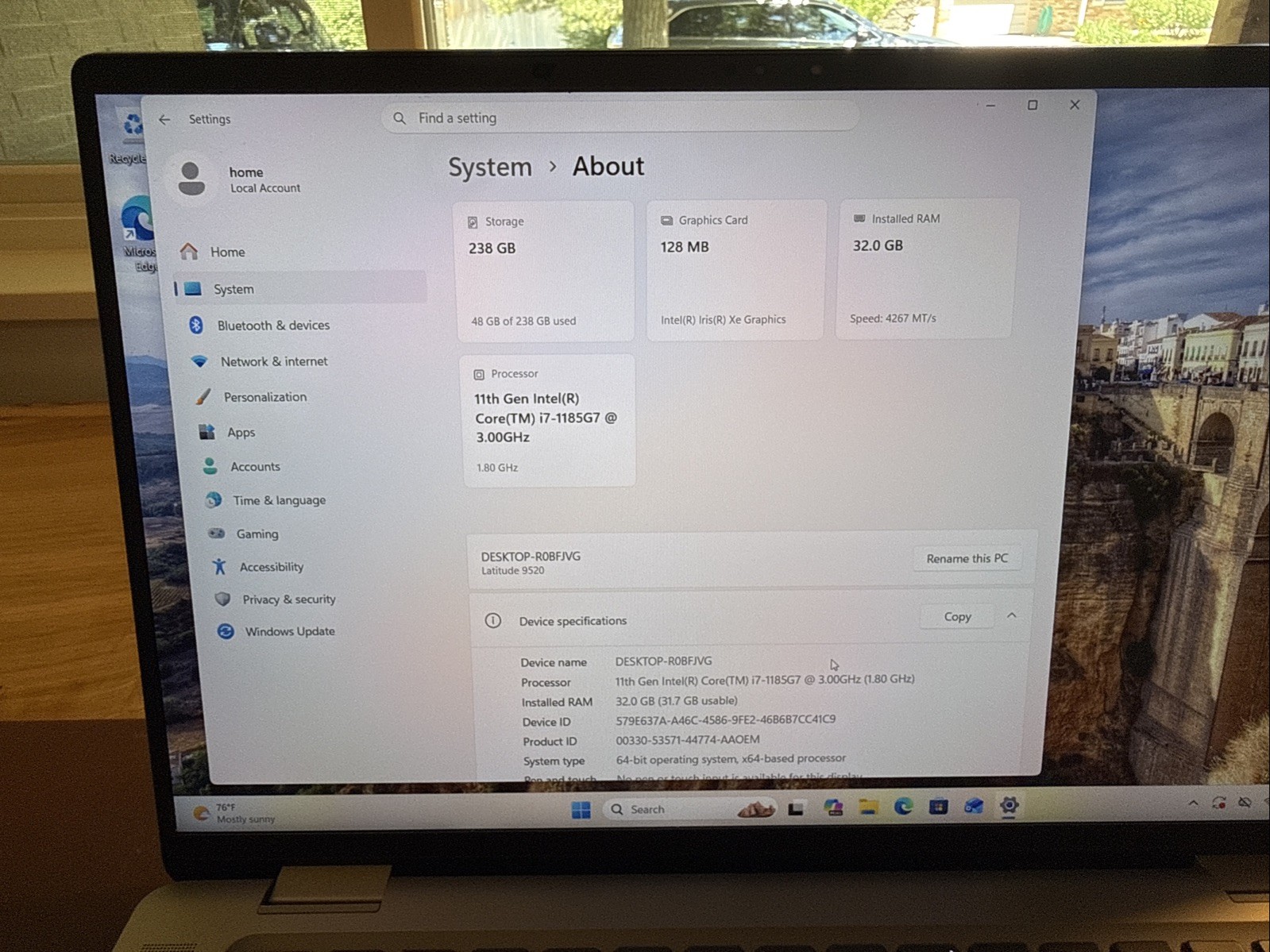Viewport: 1270px width, 952px height.
Task: Show hidden system tray icons
Action: click(x=1193, y=804)
